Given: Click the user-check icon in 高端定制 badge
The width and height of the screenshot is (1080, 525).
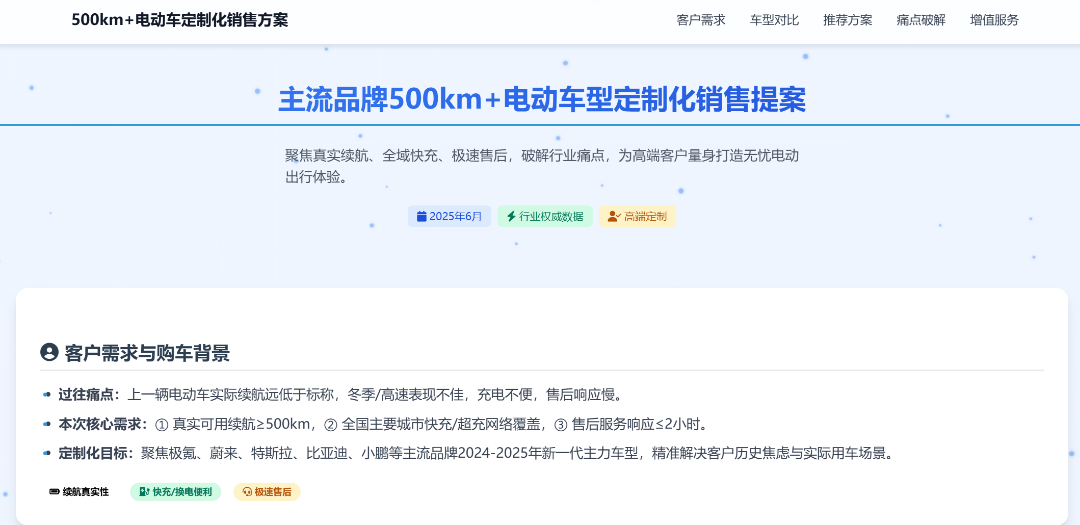Looking at the screenshot, I should [x=614, y=216].
